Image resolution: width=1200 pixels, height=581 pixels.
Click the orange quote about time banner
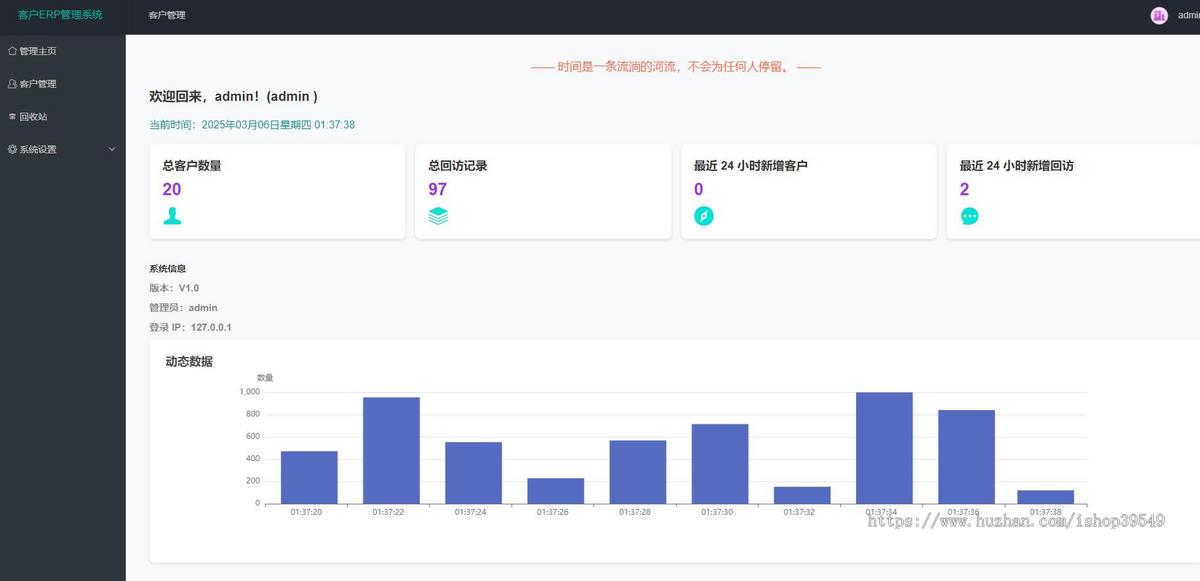[x=675, y=67]
